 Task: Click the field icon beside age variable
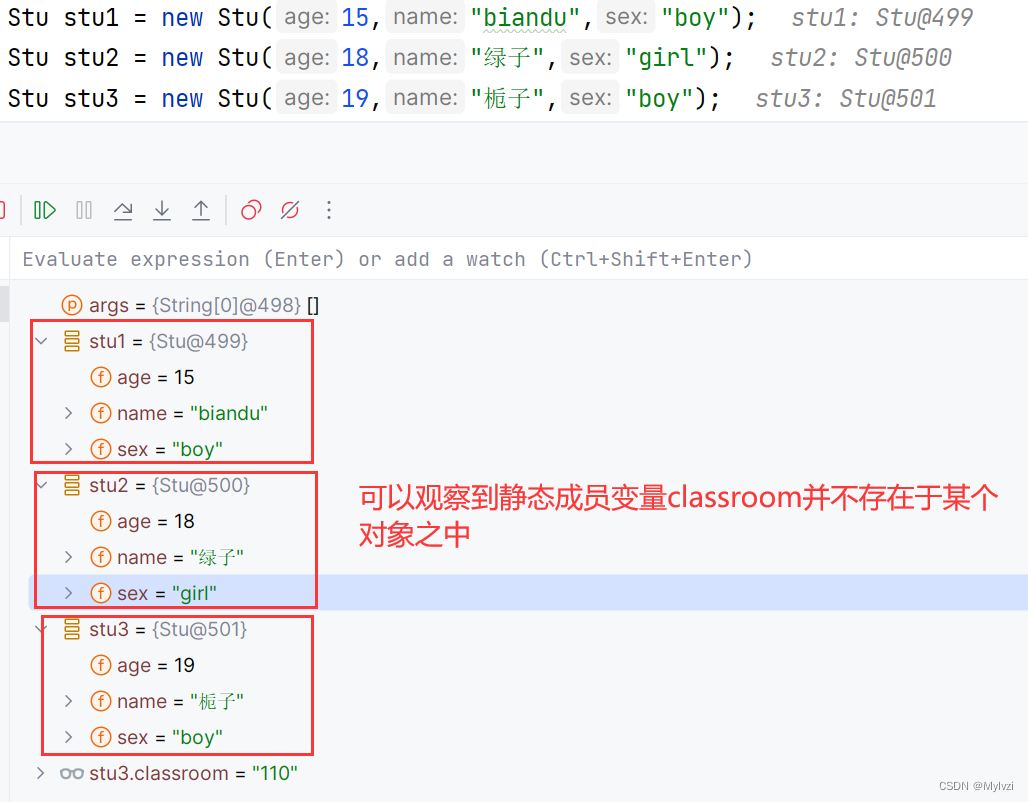[x=101, y=377]
